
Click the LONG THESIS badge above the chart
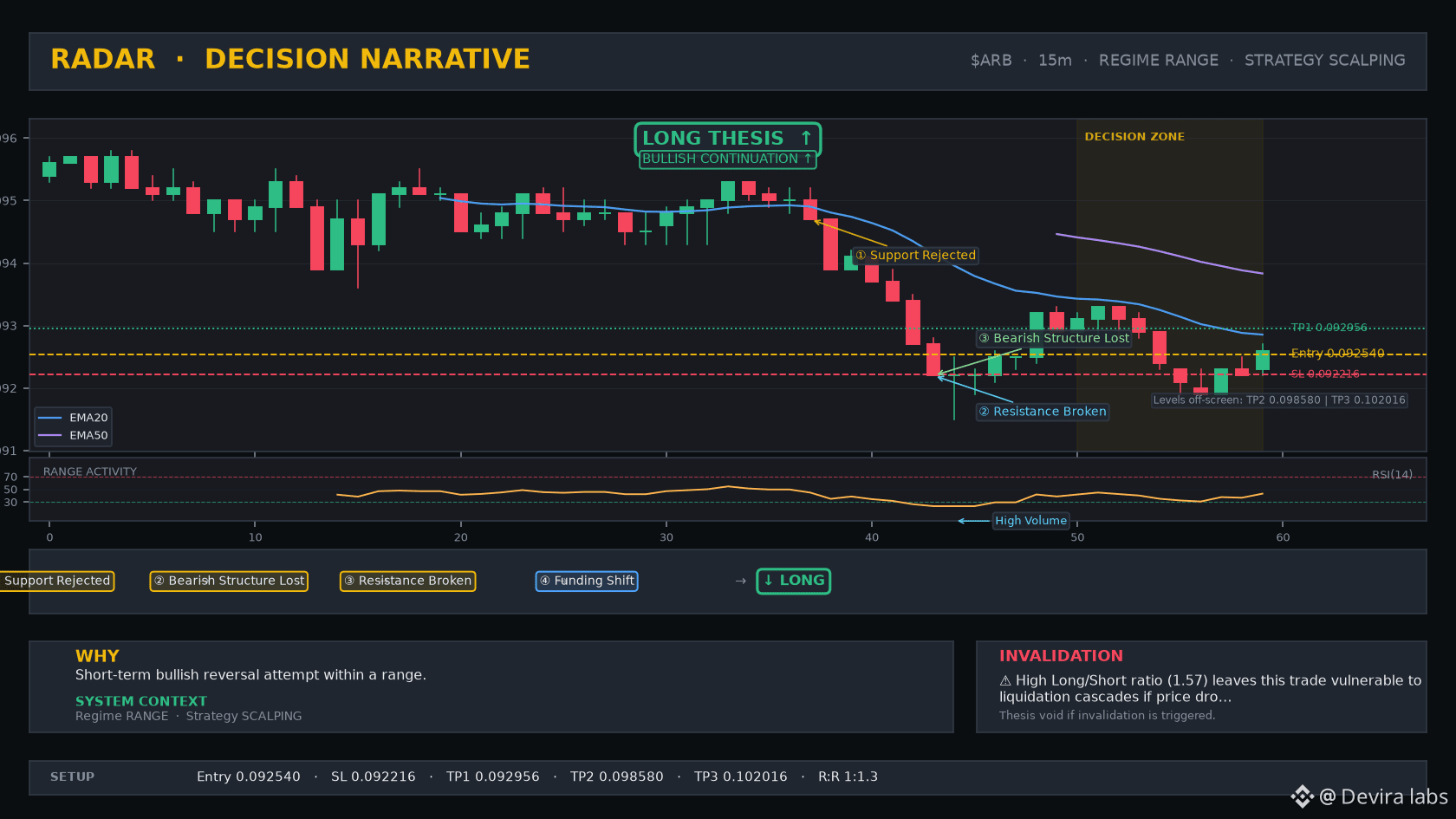(727, 138)
